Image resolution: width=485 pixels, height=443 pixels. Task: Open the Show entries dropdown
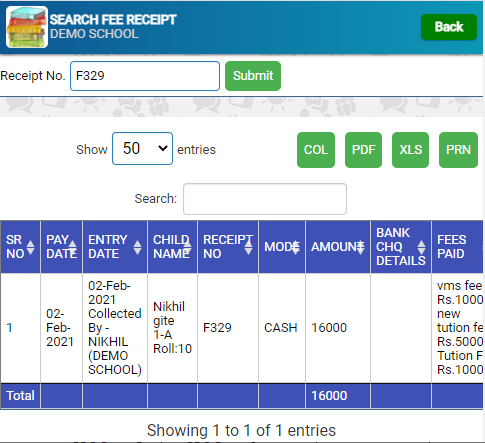[142, 149]
